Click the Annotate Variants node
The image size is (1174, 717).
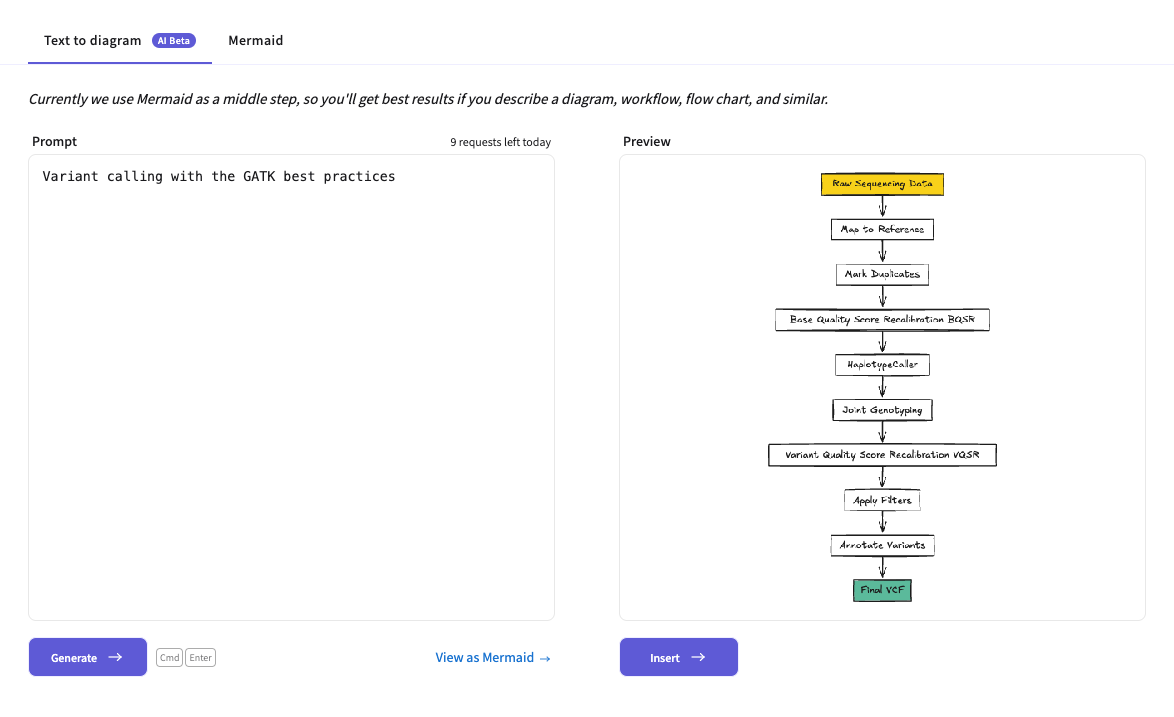tap(882, 545)
